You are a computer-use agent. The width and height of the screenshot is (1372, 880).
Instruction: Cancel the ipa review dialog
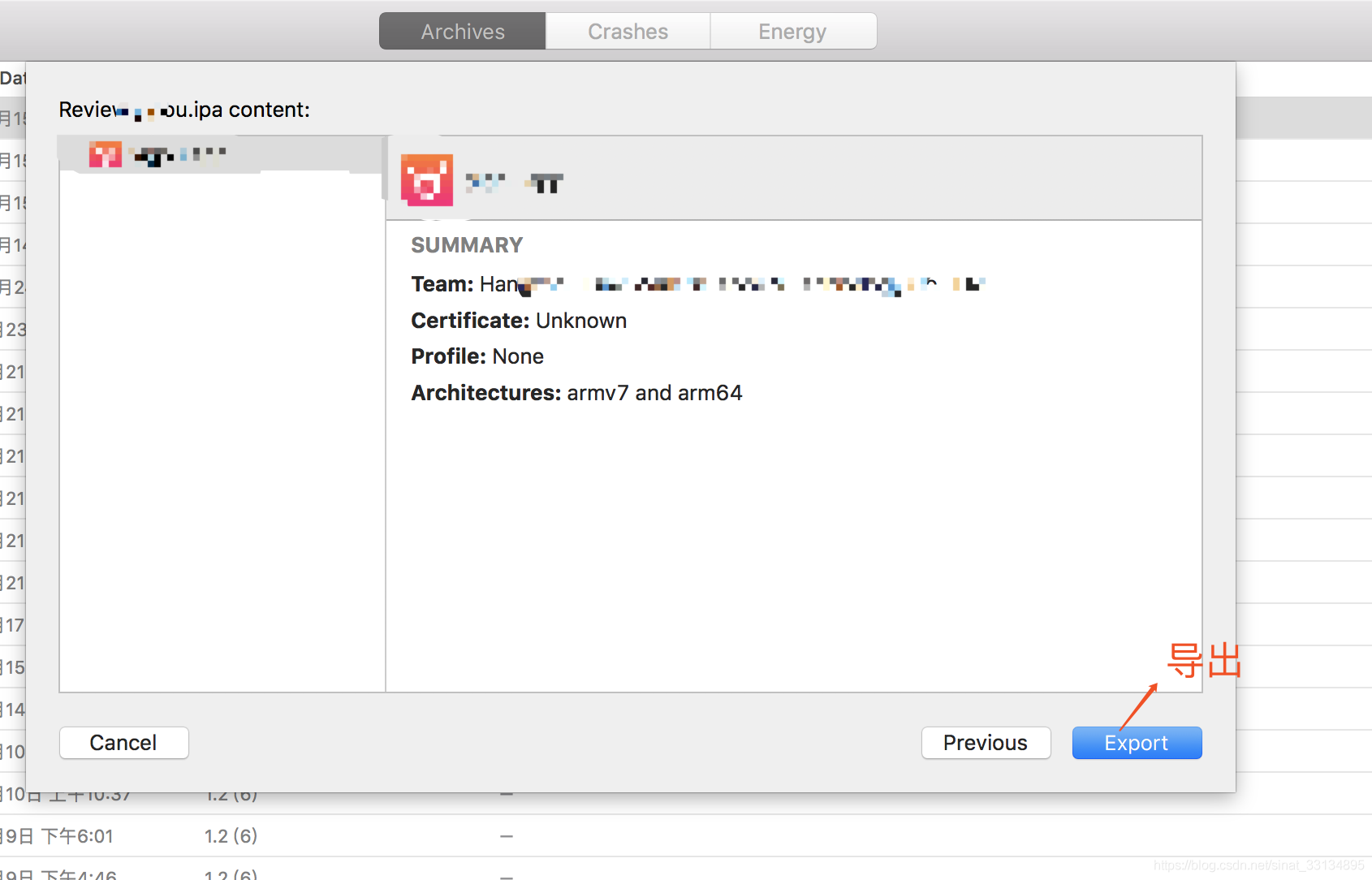[x=123, y=742]
